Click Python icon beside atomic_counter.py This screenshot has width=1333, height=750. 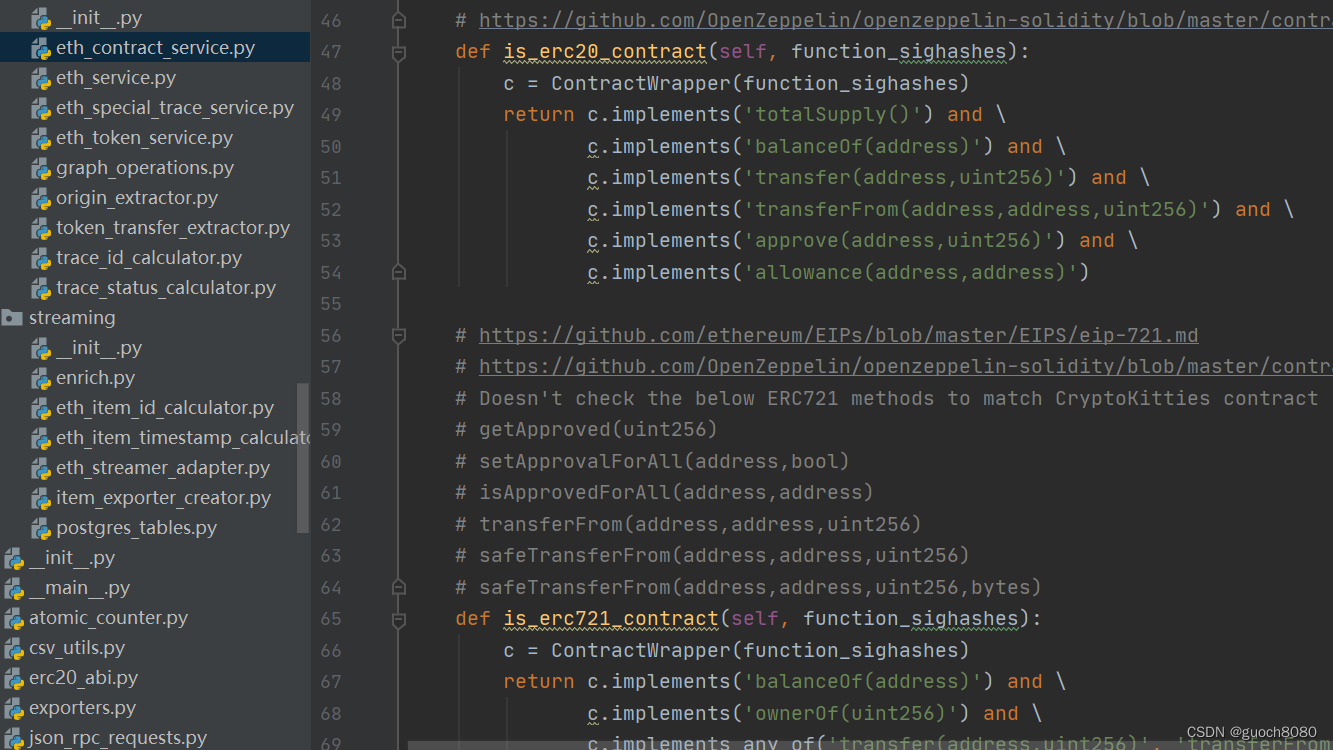(14, 618)
